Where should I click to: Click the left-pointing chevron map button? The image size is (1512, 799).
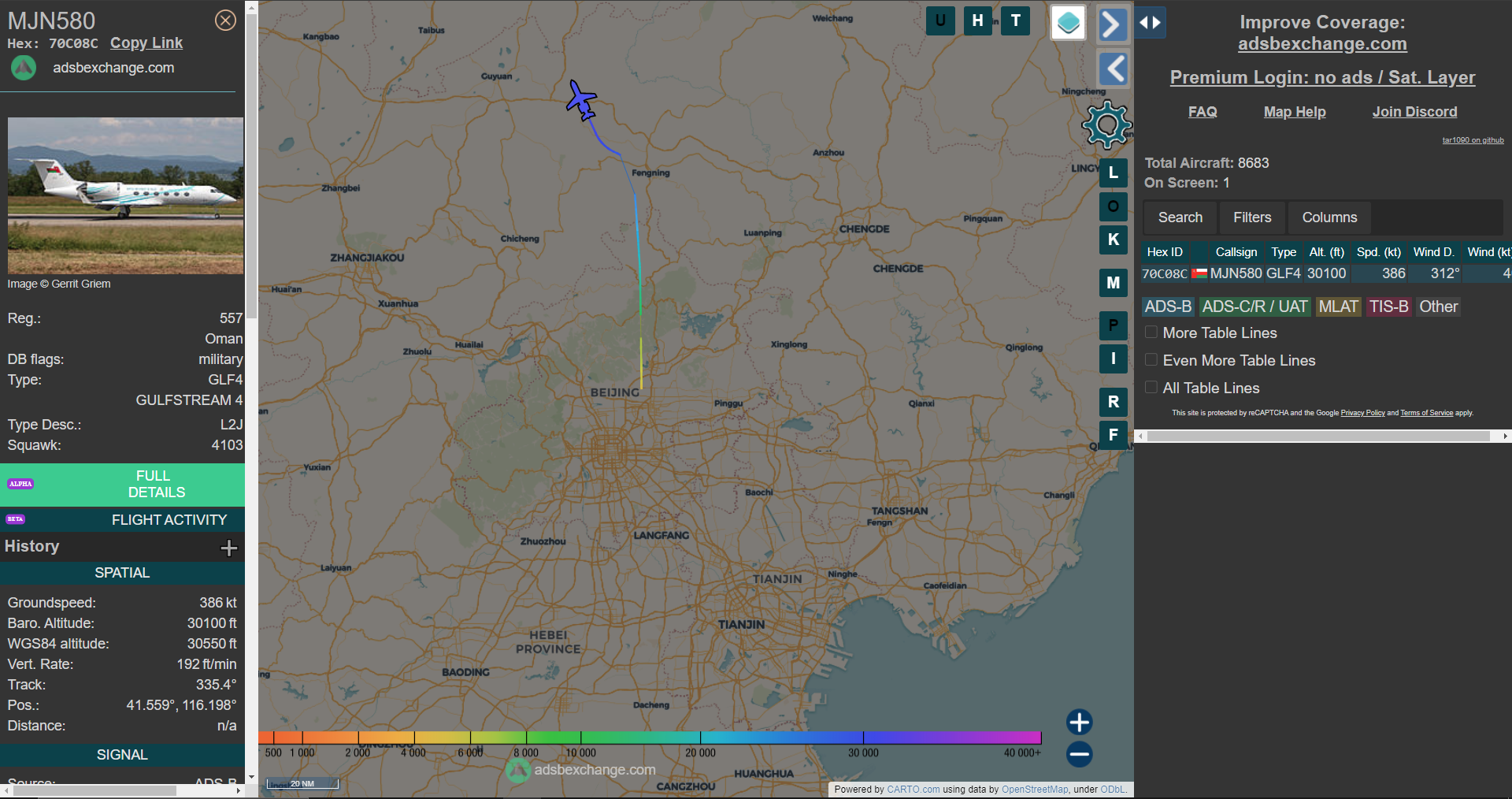coord(1113,69)
